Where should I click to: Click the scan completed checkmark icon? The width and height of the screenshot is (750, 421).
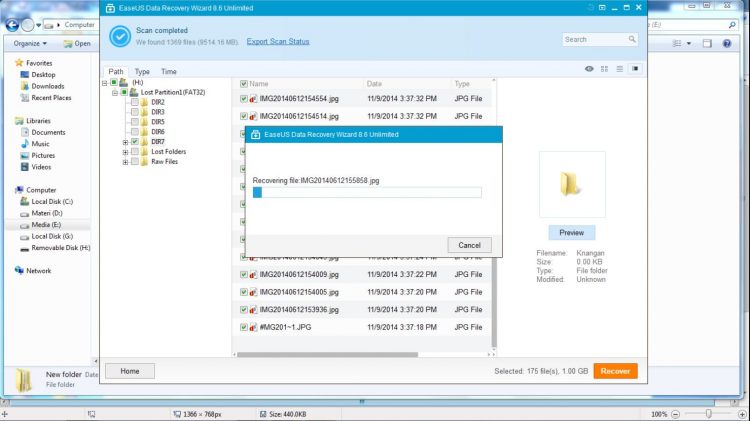click(x=120, y=36)
